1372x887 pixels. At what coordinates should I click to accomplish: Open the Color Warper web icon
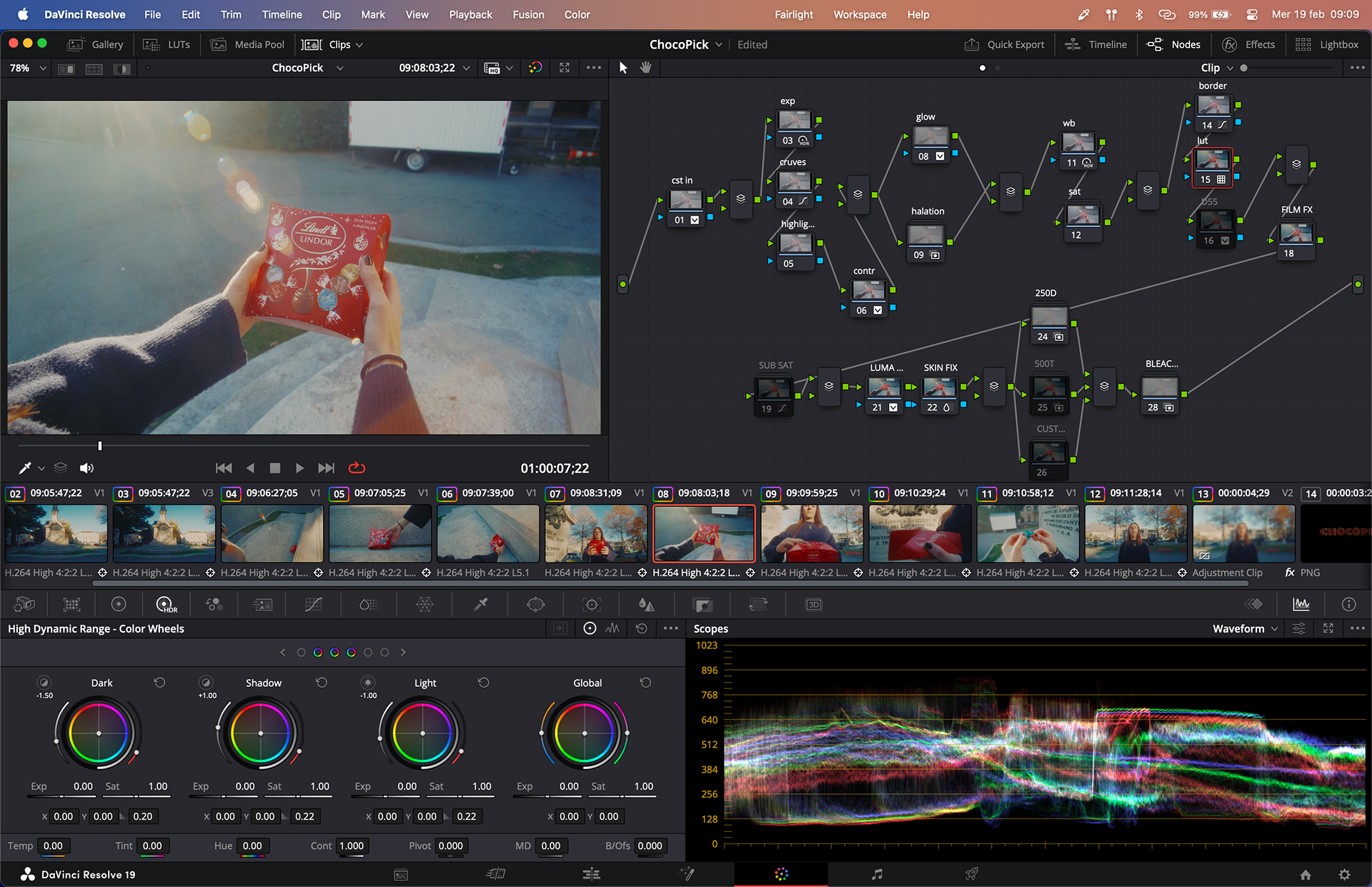424,605
